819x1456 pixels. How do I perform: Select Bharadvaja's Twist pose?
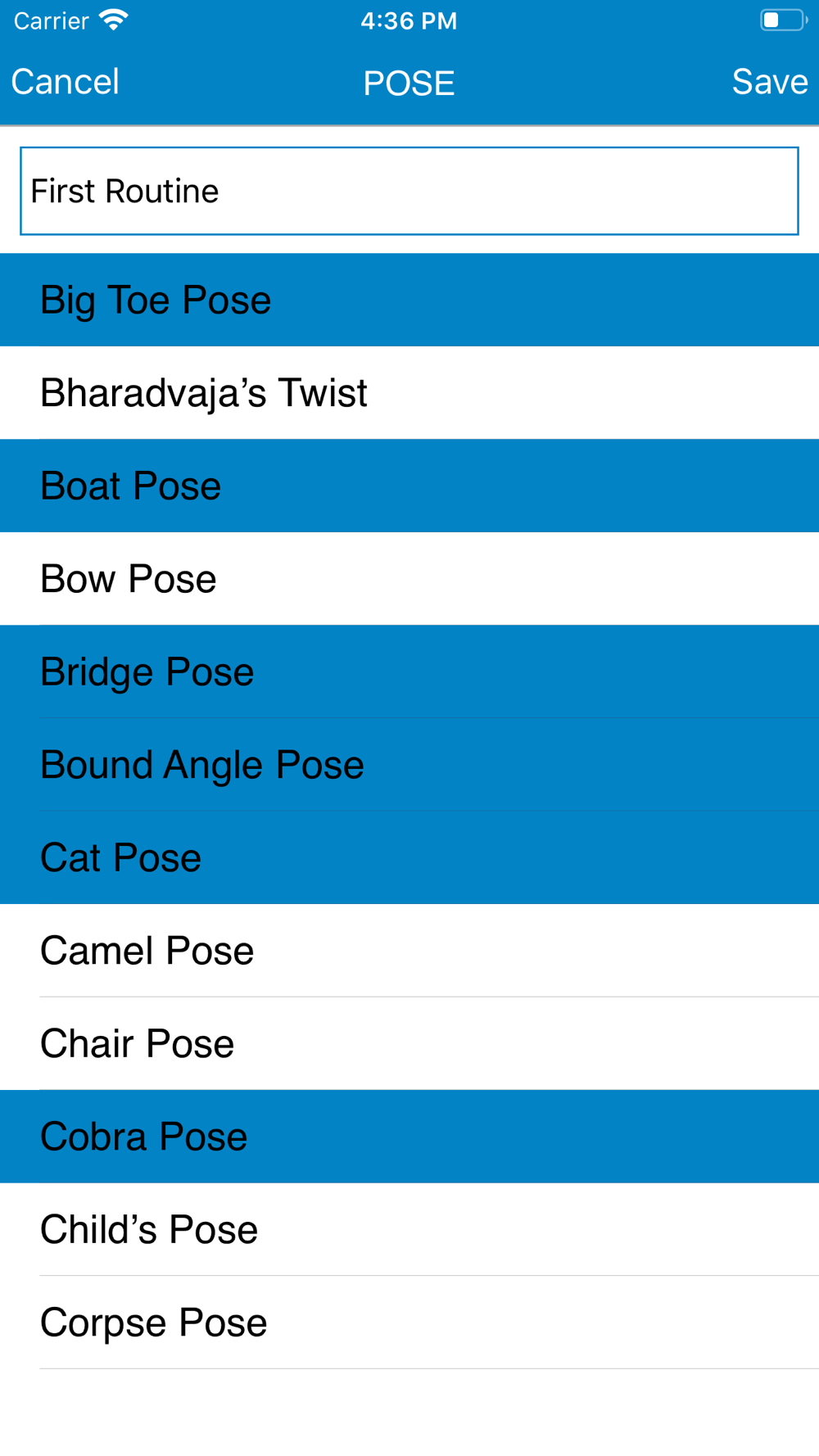pos(409,393)
